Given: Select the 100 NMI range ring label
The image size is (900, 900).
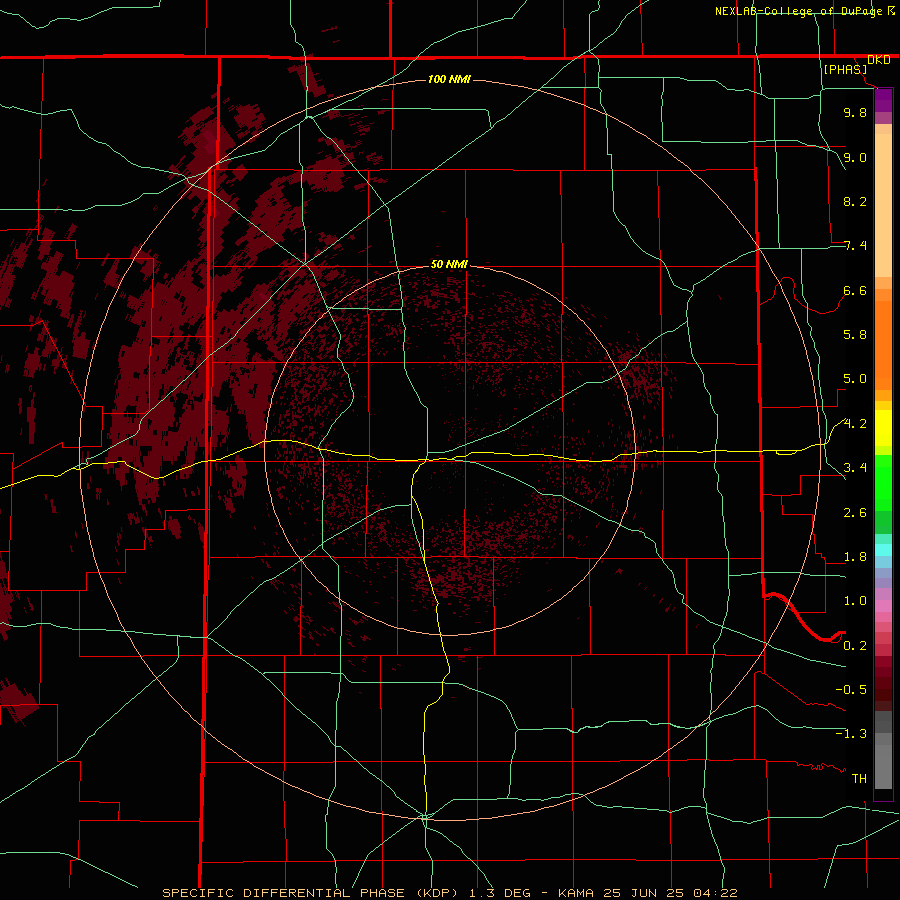Looking at the screenshot, I should (x=449, y=79).
